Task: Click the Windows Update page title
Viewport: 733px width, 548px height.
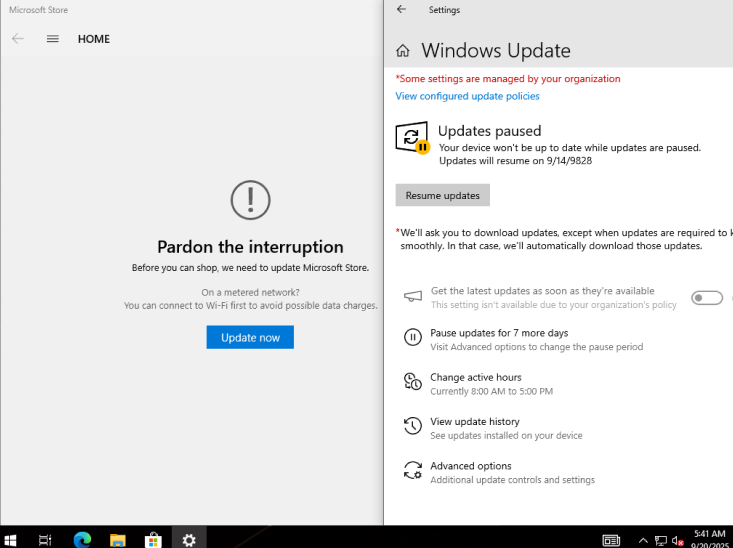Action: pos(496,50)
